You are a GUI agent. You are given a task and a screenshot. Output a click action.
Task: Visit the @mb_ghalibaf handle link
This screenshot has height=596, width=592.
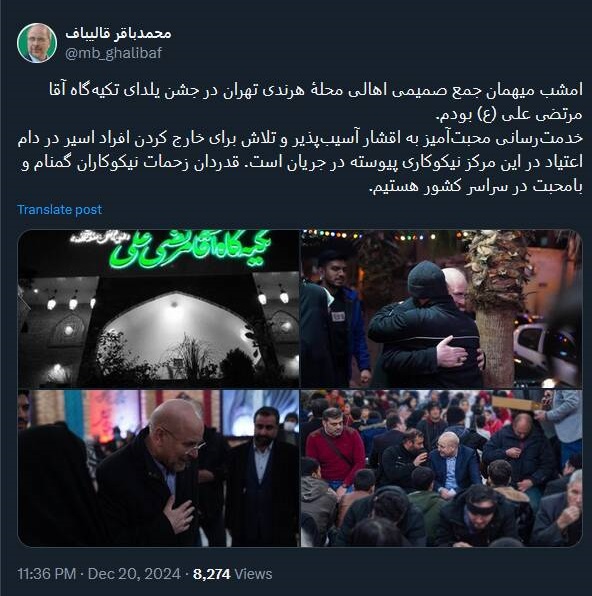click(114, 53)
